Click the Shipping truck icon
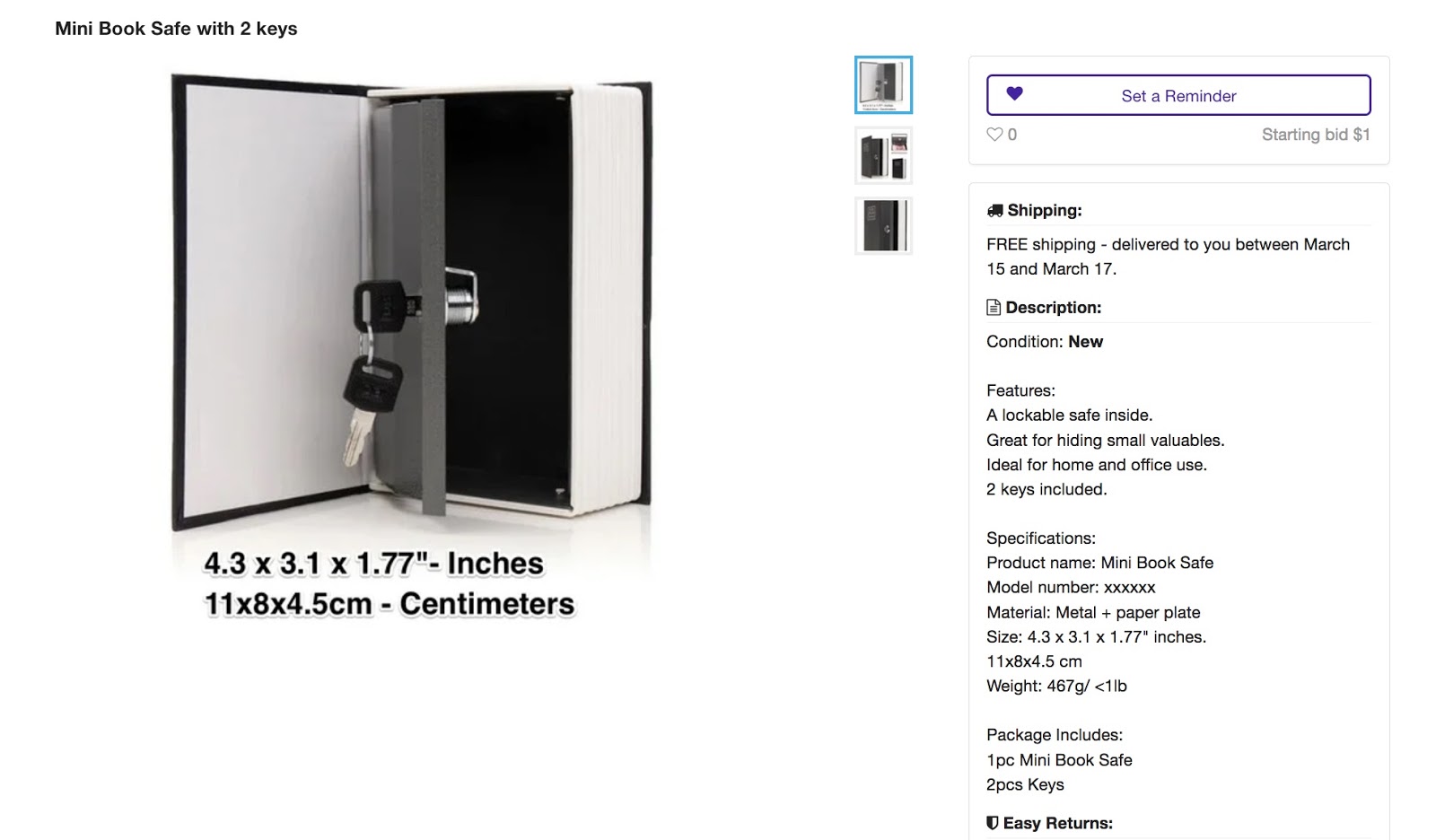The height and width of the screenshot is (840, 1436). 994,211
